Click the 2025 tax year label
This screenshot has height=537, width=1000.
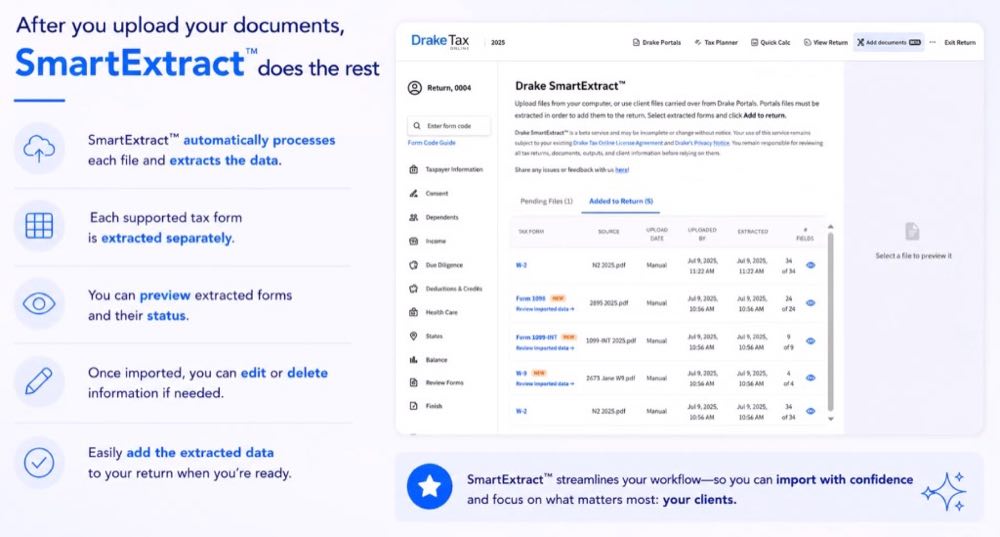click(x=498, y=43)
